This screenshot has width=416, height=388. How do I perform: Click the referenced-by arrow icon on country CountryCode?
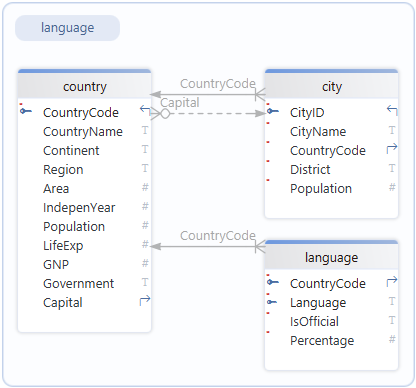pos(145,110)
